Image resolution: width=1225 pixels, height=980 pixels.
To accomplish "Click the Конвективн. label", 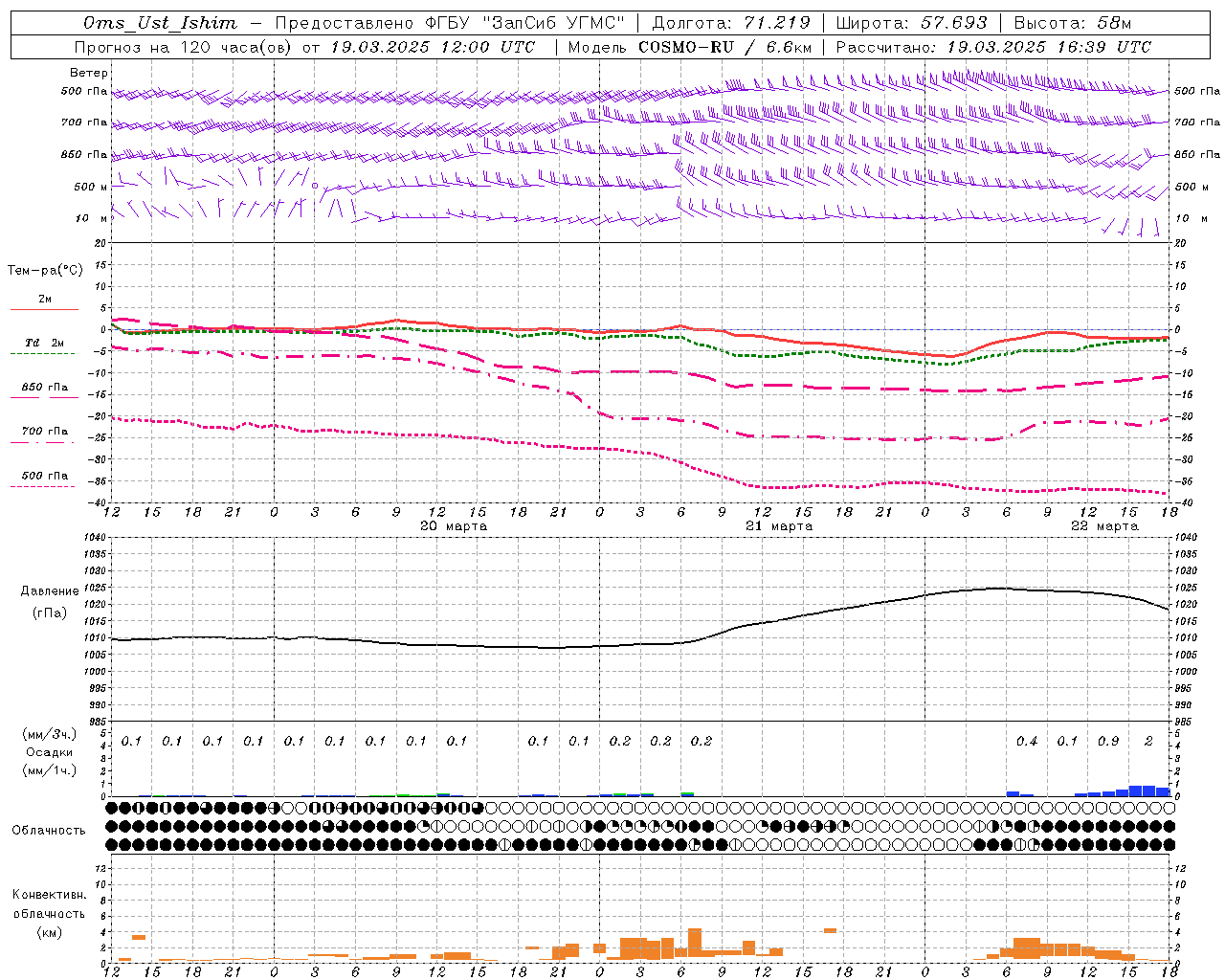I will click(50, 895).
